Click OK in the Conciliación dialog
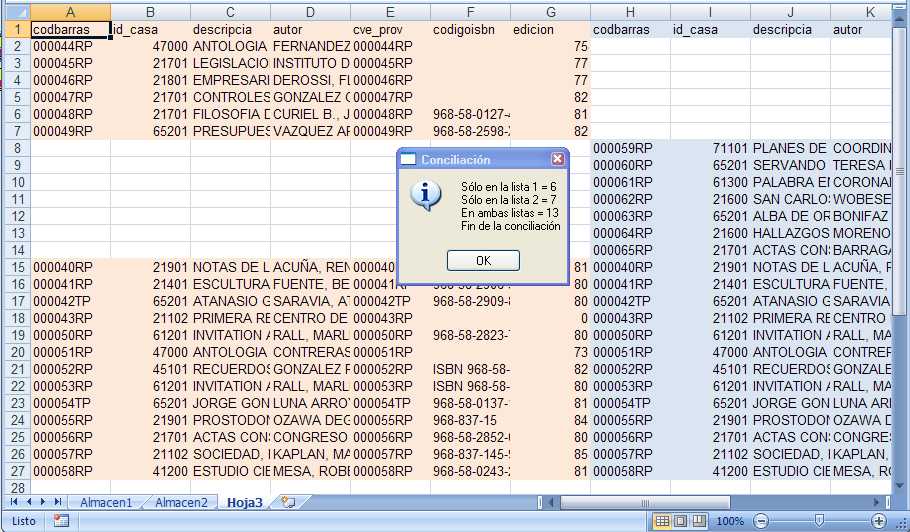The width and height of the screenshot is (910, 532). point(483,260)
